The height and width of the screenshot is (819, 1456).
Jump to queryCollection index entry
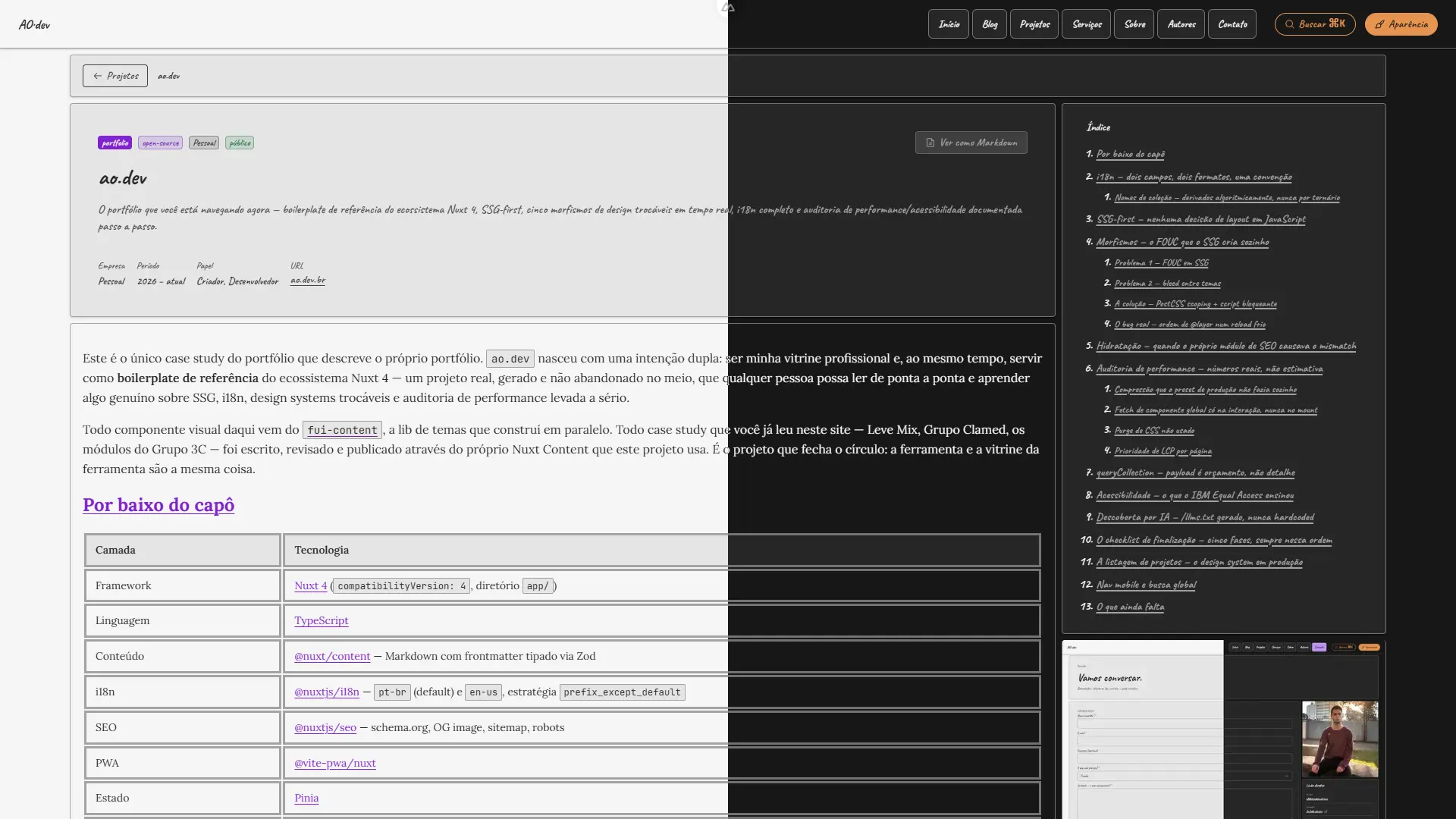1196,472
